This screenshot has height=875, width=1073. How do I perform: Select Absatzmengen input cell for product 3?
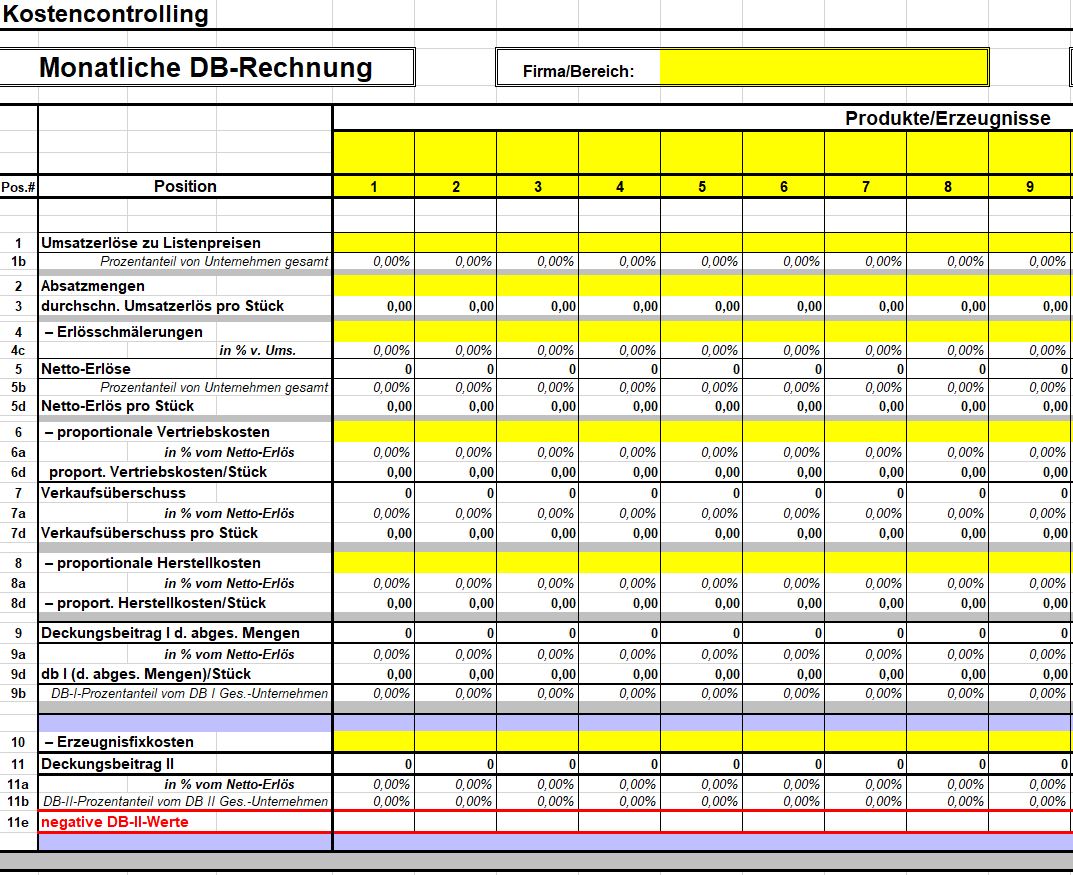538,287
